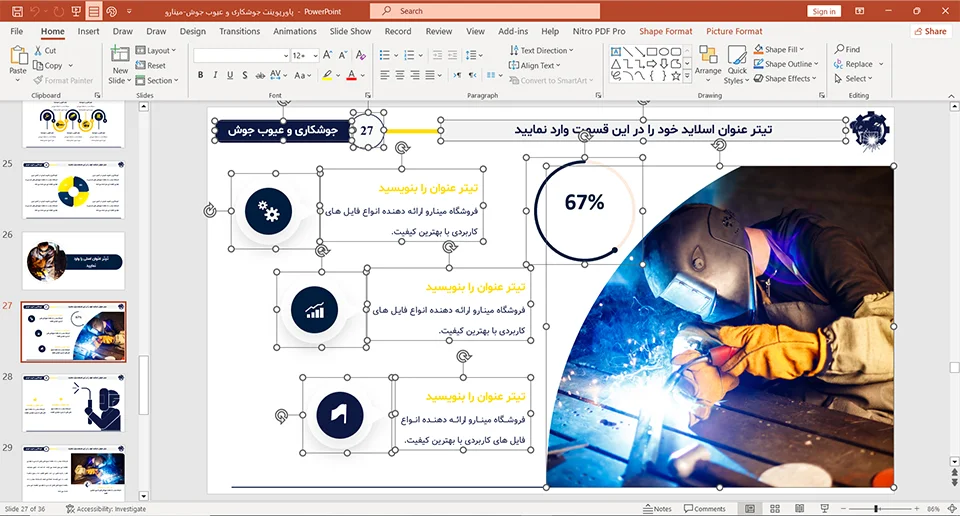Viewport: 960px width, 516px height.
Task: Select slide 26 thumbnail
Action: click(73, 261)
